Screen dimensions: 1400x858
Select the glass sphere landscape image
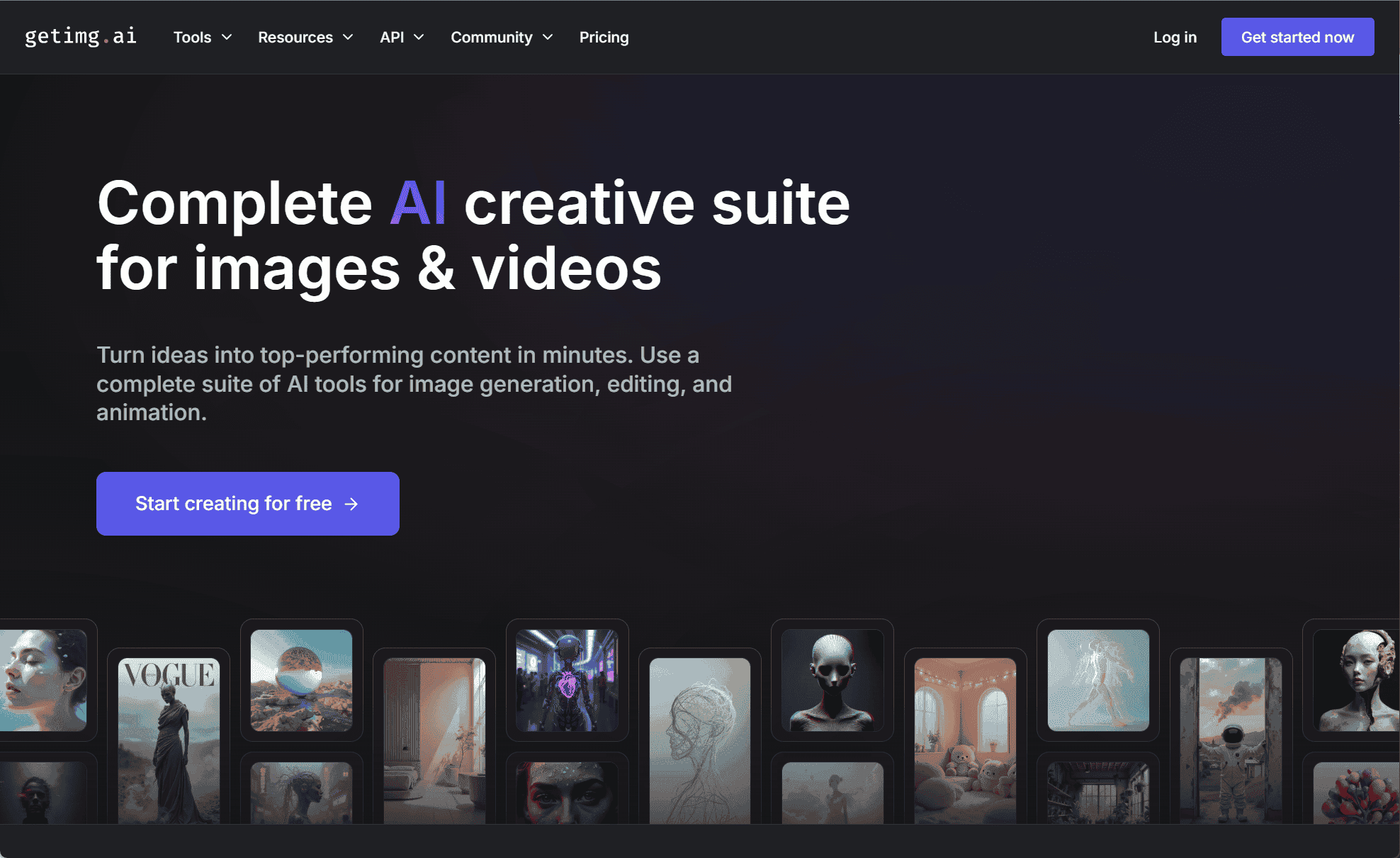tap(301, 680)
